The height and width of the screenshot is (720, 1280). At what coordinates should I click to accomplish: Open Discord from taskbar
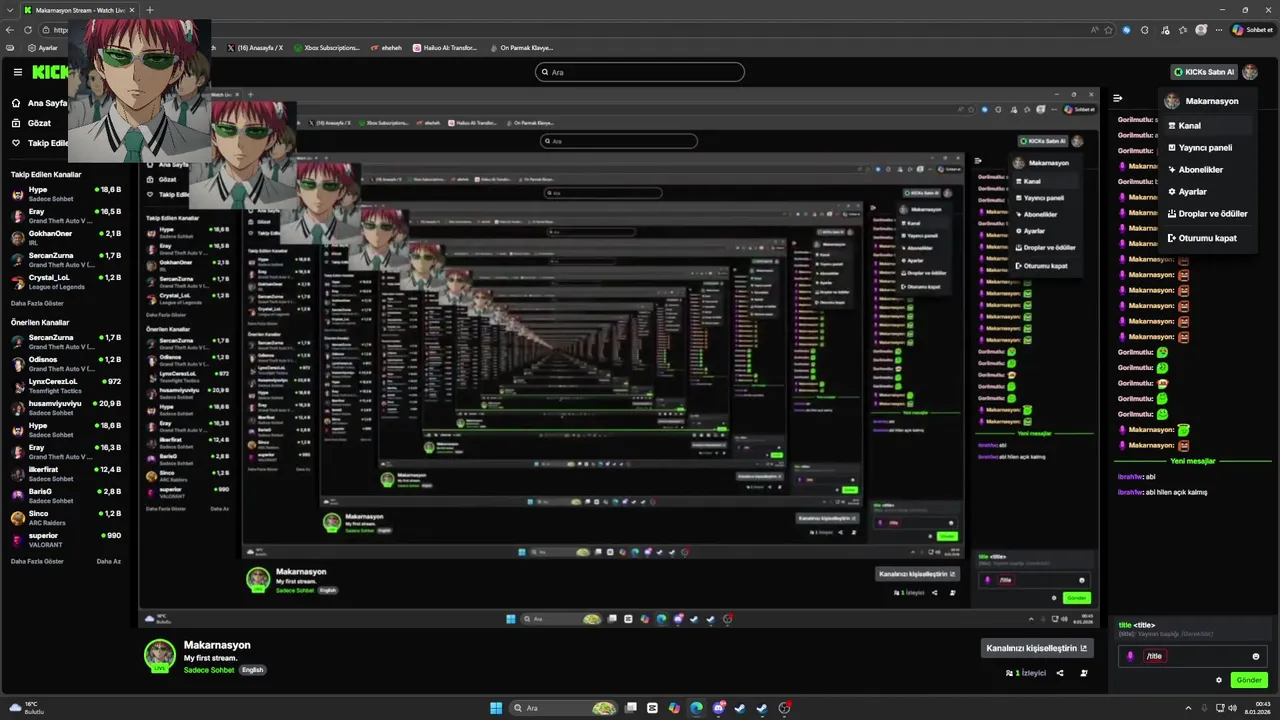point(718,708)
